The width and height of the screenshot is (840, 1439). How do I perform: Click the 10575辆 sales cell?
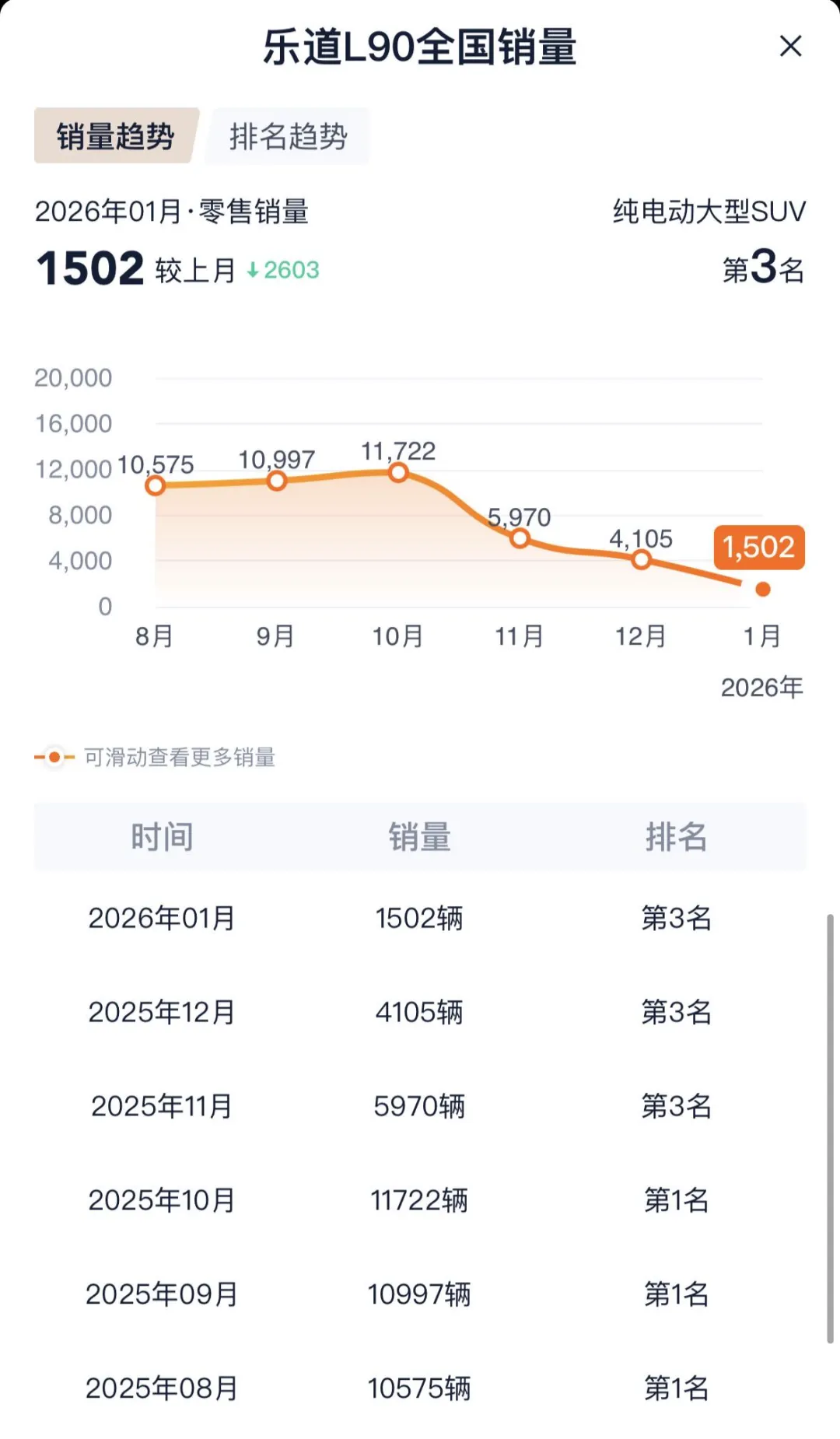(x=419, y=1388)
